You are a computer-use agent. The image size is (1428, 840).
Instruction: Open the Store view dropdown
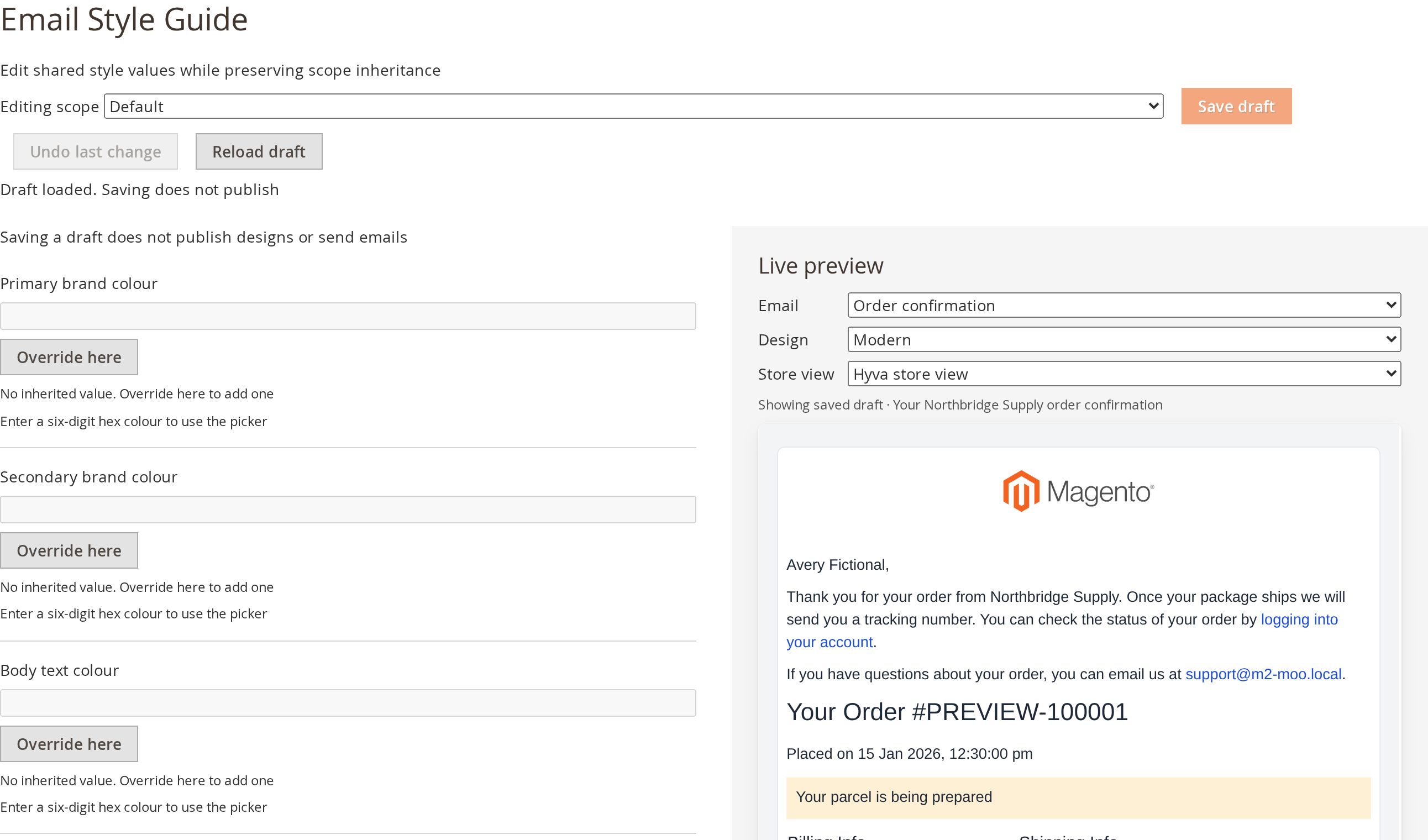1124,374
